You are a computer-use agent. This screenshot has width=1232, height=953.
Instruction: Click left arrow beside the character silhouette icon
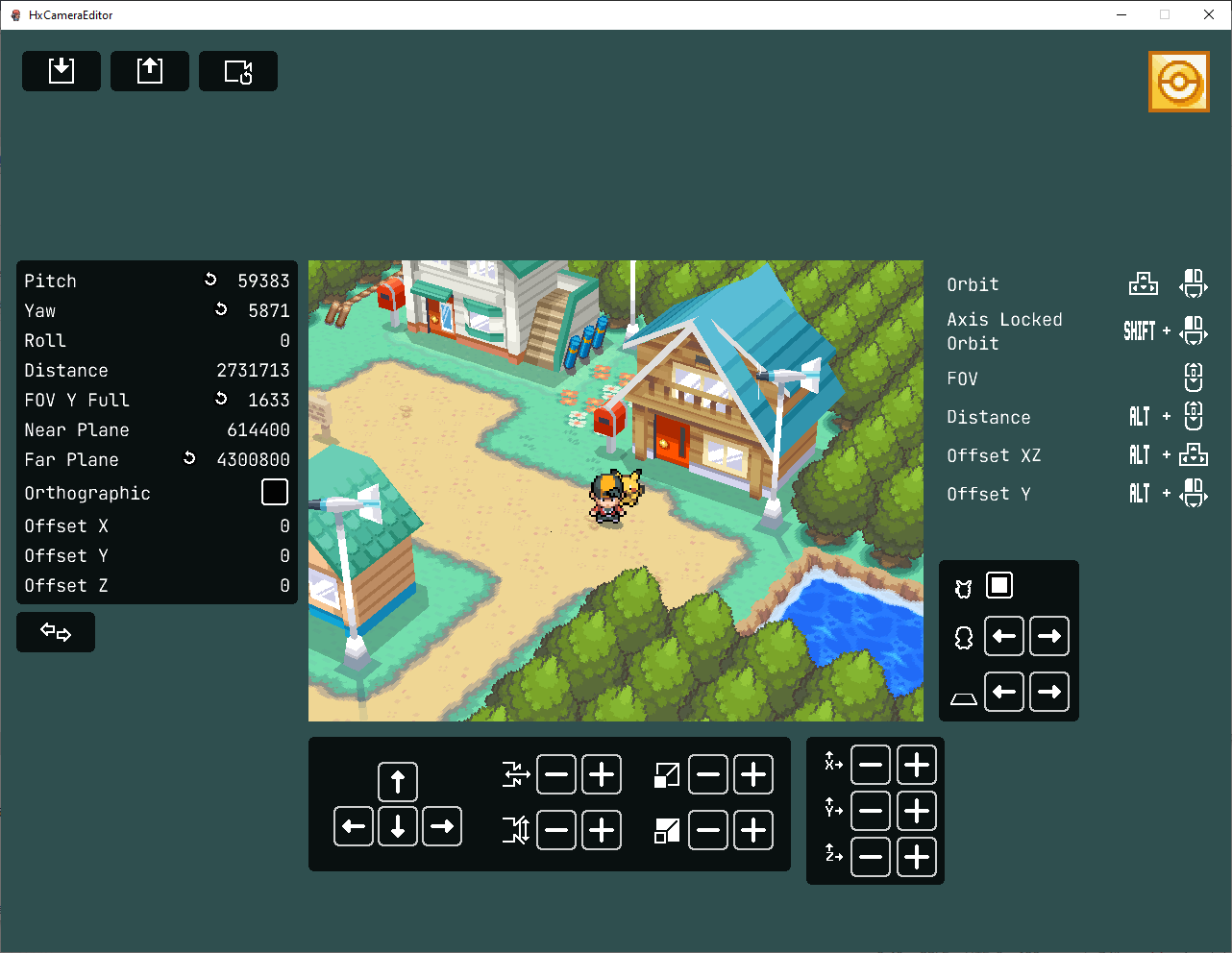(1004, 636)
